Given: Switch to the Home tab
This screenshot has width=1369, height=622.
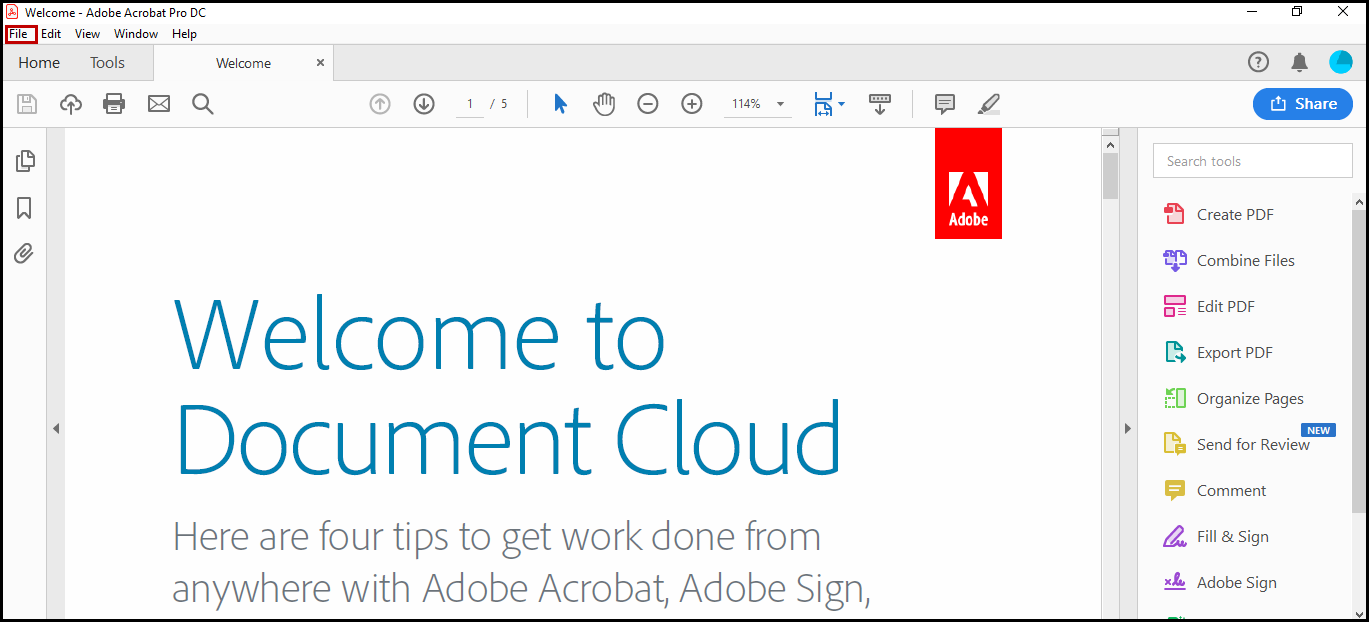Looking at the screenshot, I should (39, 62).
